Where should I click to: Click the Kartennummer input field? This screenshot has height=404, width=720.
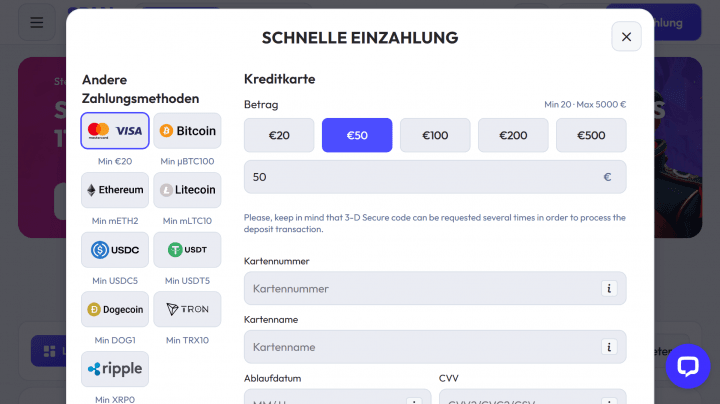click(420, 288)
